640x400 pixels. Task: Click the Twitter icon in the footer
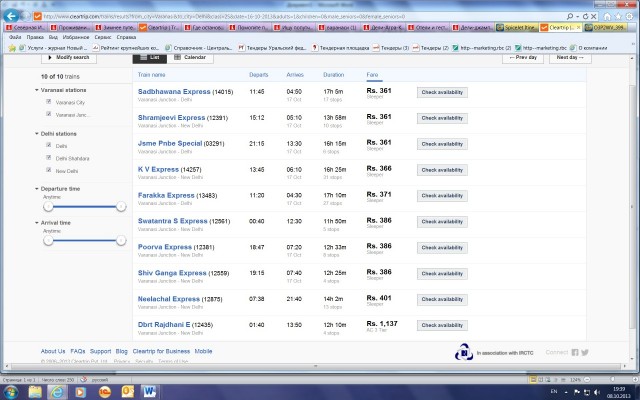(x=585, y=352)
